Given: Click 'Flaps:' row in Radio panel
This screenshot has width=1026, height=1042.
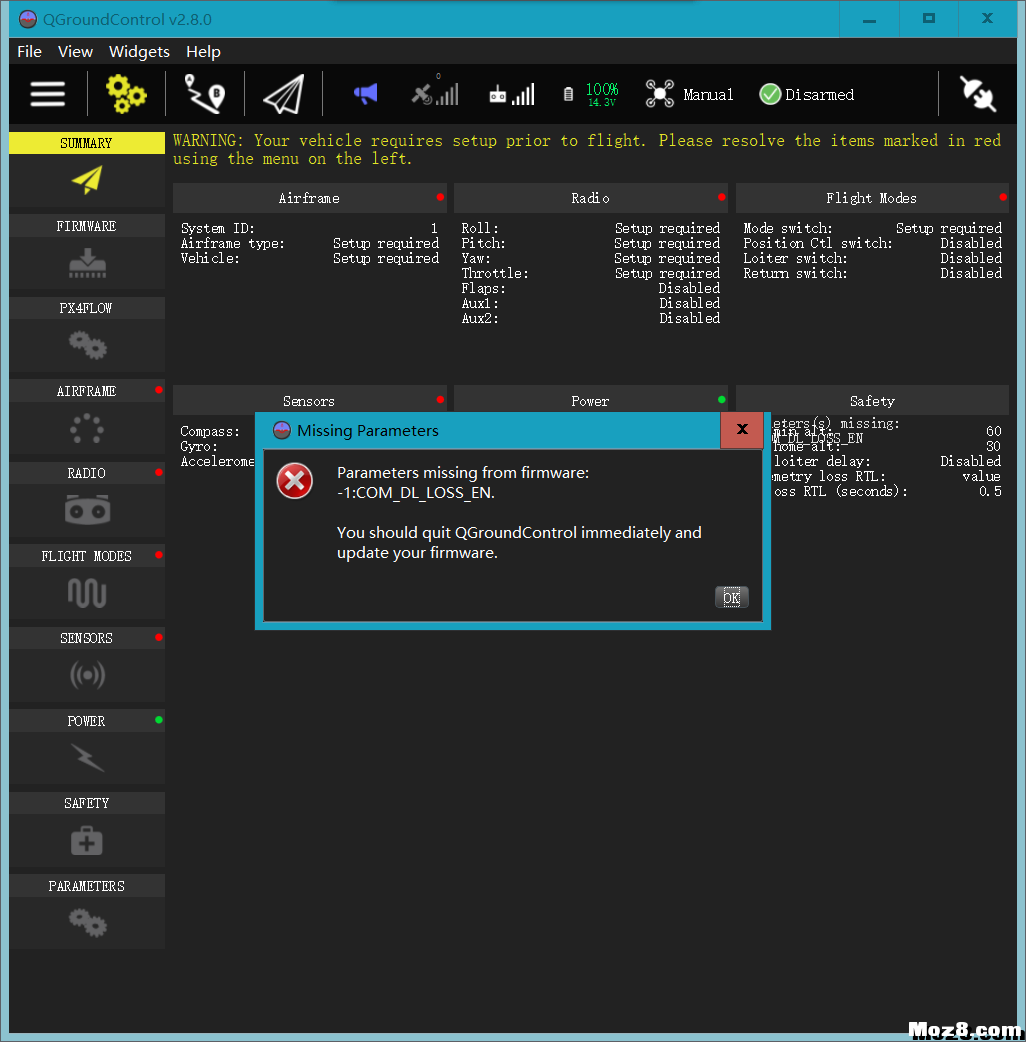Looking at the screenshot, I should [590, 288].
